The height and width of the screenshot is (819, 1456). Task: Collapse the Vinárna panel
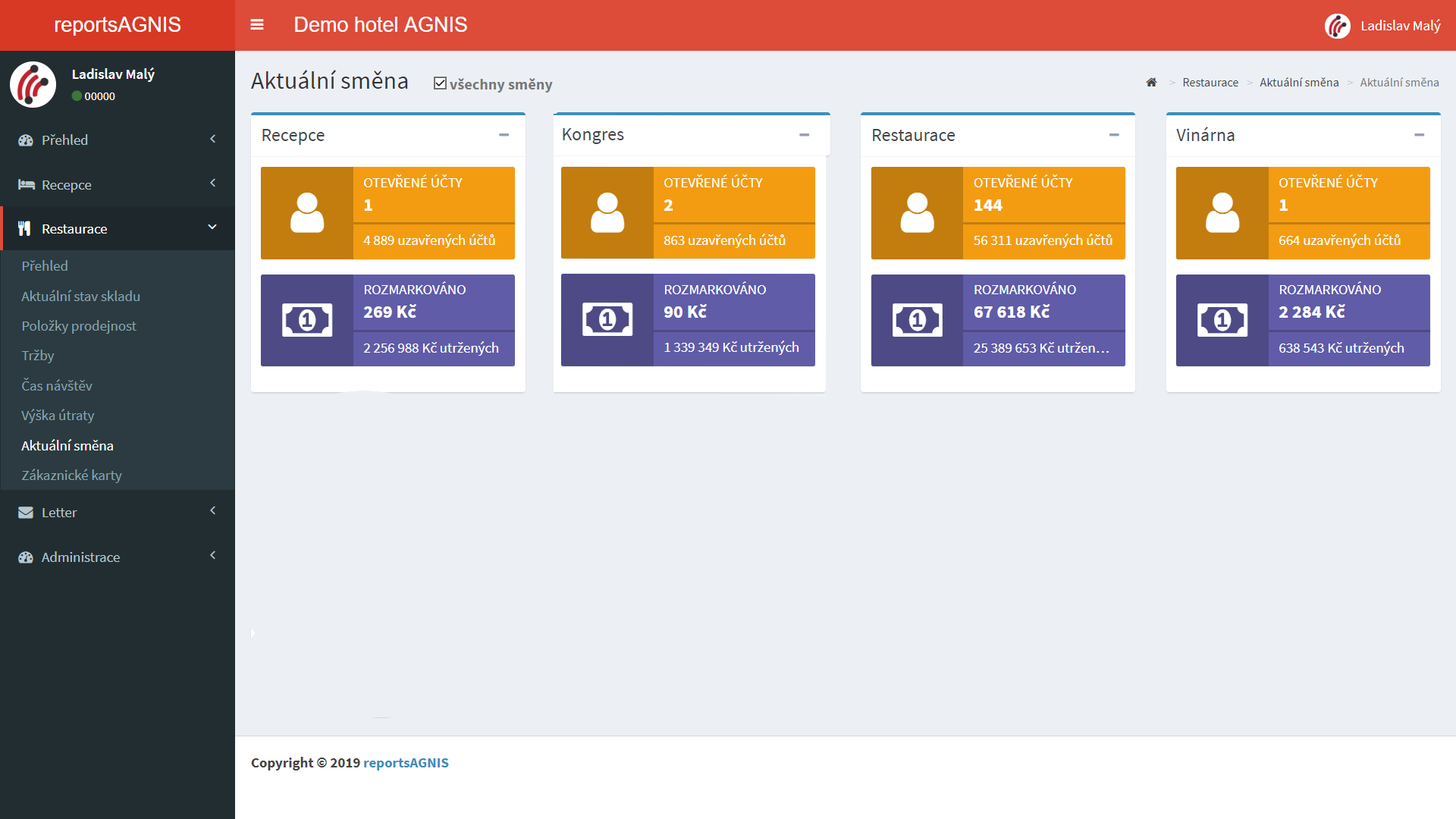tap(1419, 135)
